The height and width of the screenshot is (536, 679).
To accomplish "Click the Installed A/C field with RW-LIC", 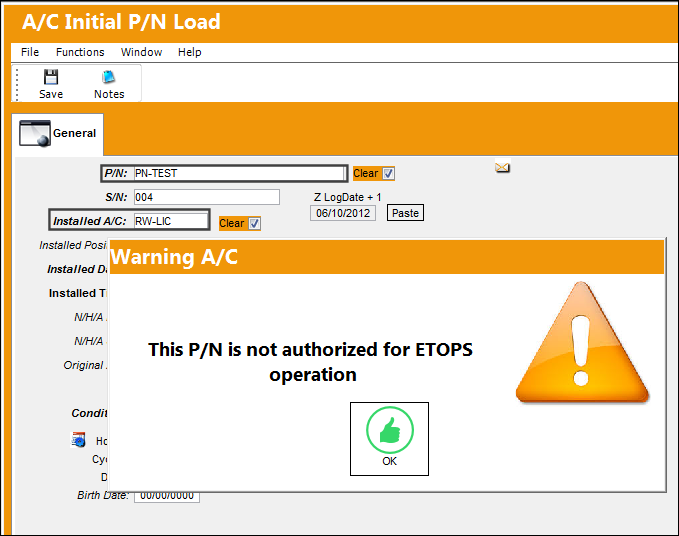I will pos(171,221).
